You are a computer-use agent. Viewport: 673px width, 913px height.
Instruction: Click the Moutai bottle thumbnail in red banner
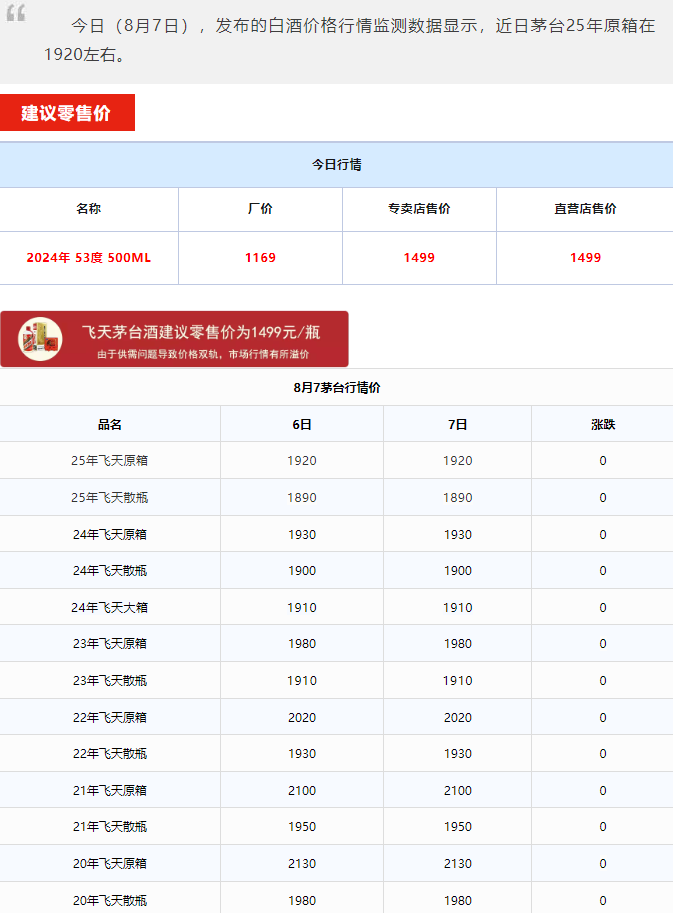click(x=41, y=339)
